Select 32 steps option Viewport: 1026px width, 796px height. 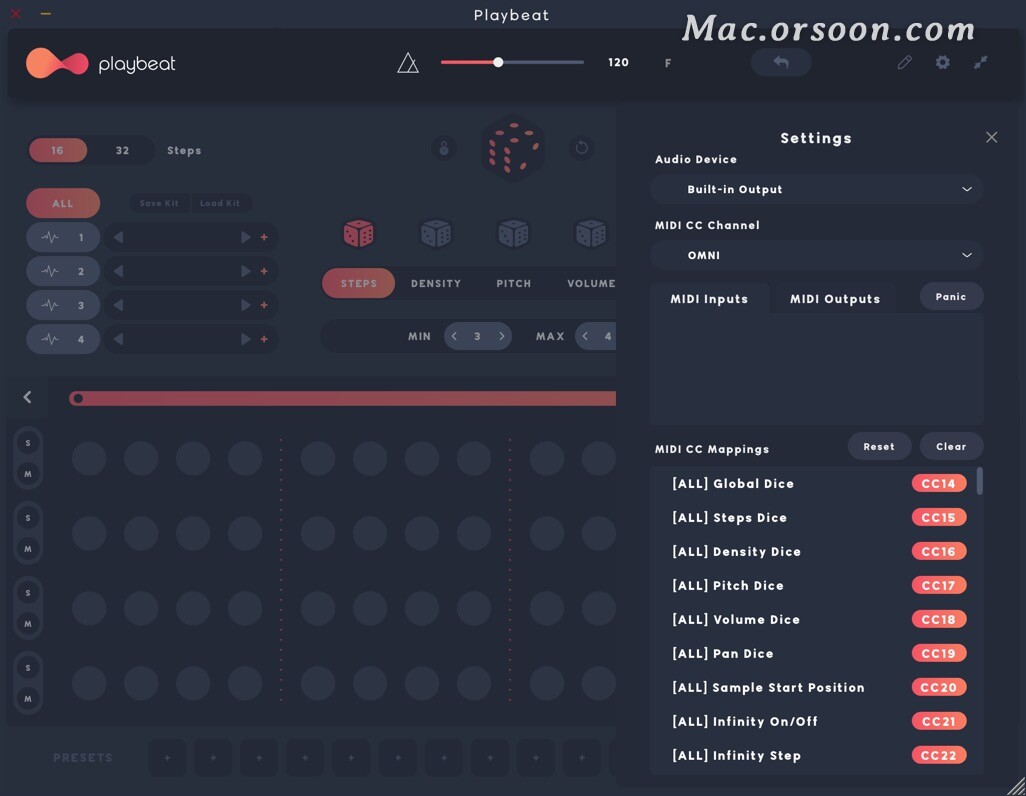point(122,151)
